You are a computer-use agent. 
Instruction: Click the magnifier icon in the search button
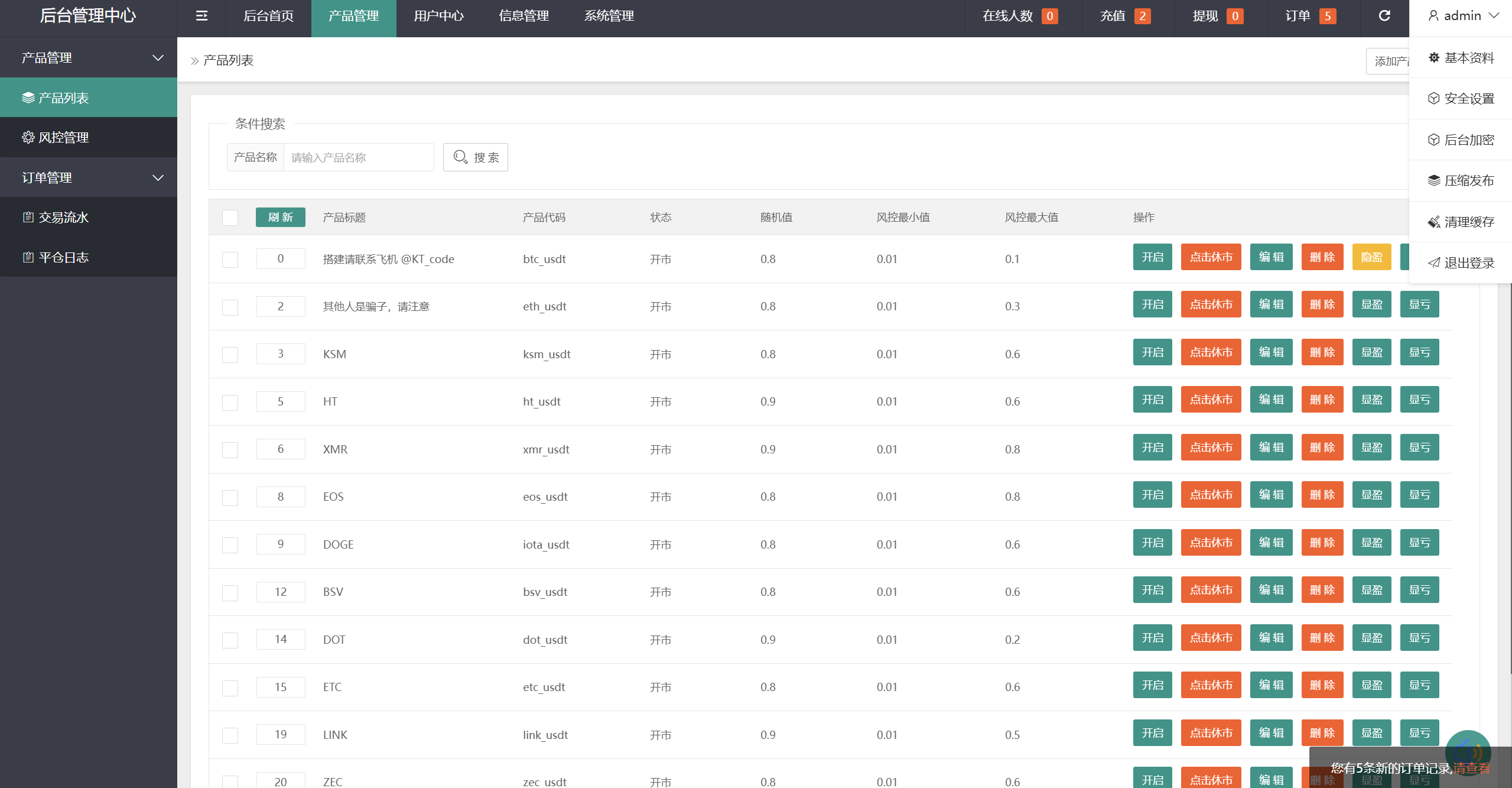point(460,157)
